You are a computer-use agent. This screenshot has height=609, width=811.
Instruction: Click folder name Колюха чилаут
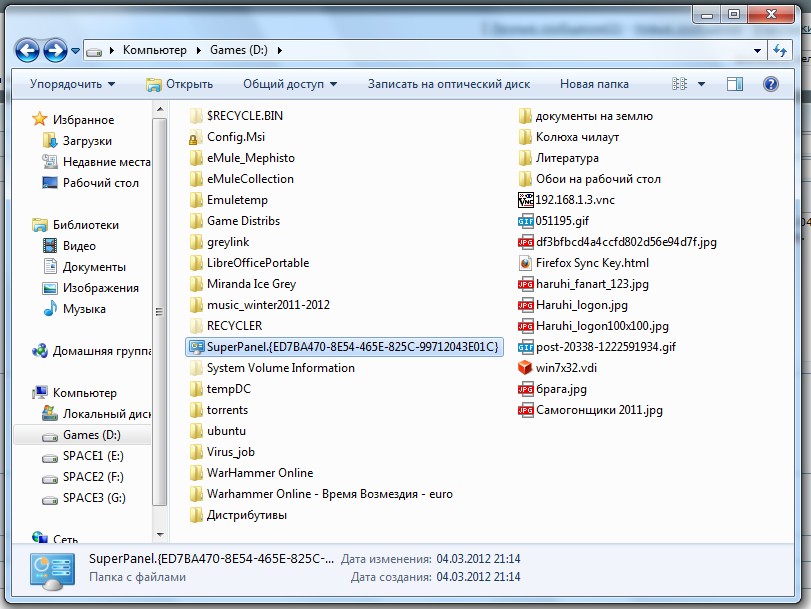point(577,137)
